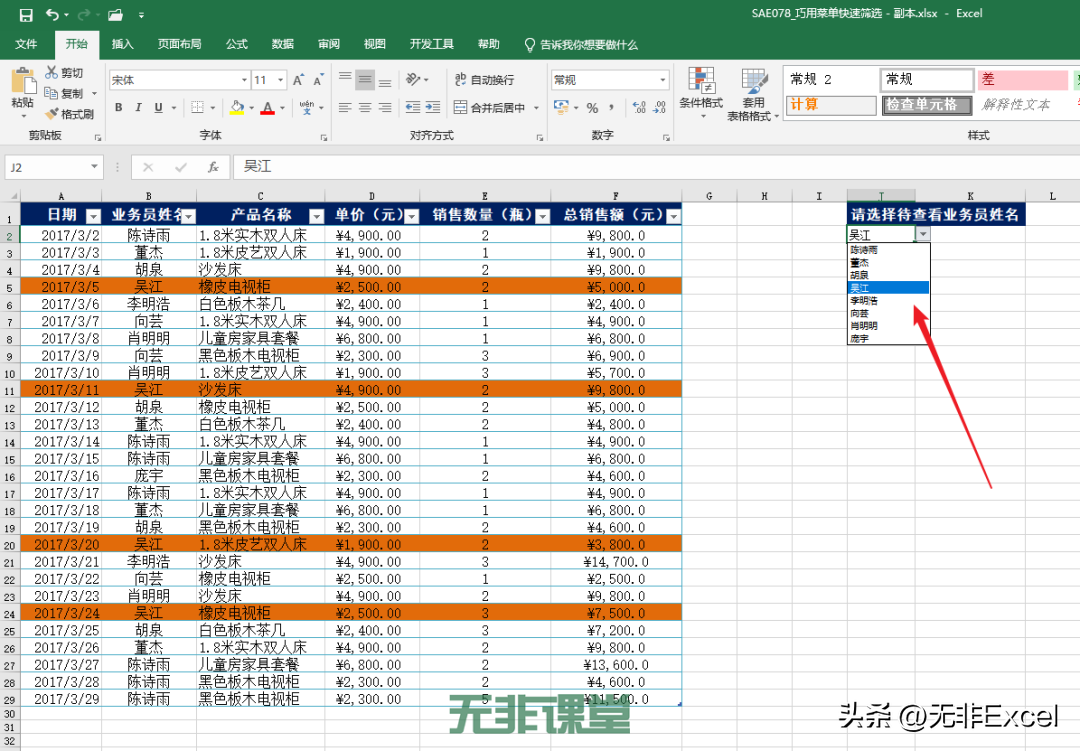Click the text orientation icon
Screen dimensions: 1080x751
pyautogui.click(x=413, y=80)
